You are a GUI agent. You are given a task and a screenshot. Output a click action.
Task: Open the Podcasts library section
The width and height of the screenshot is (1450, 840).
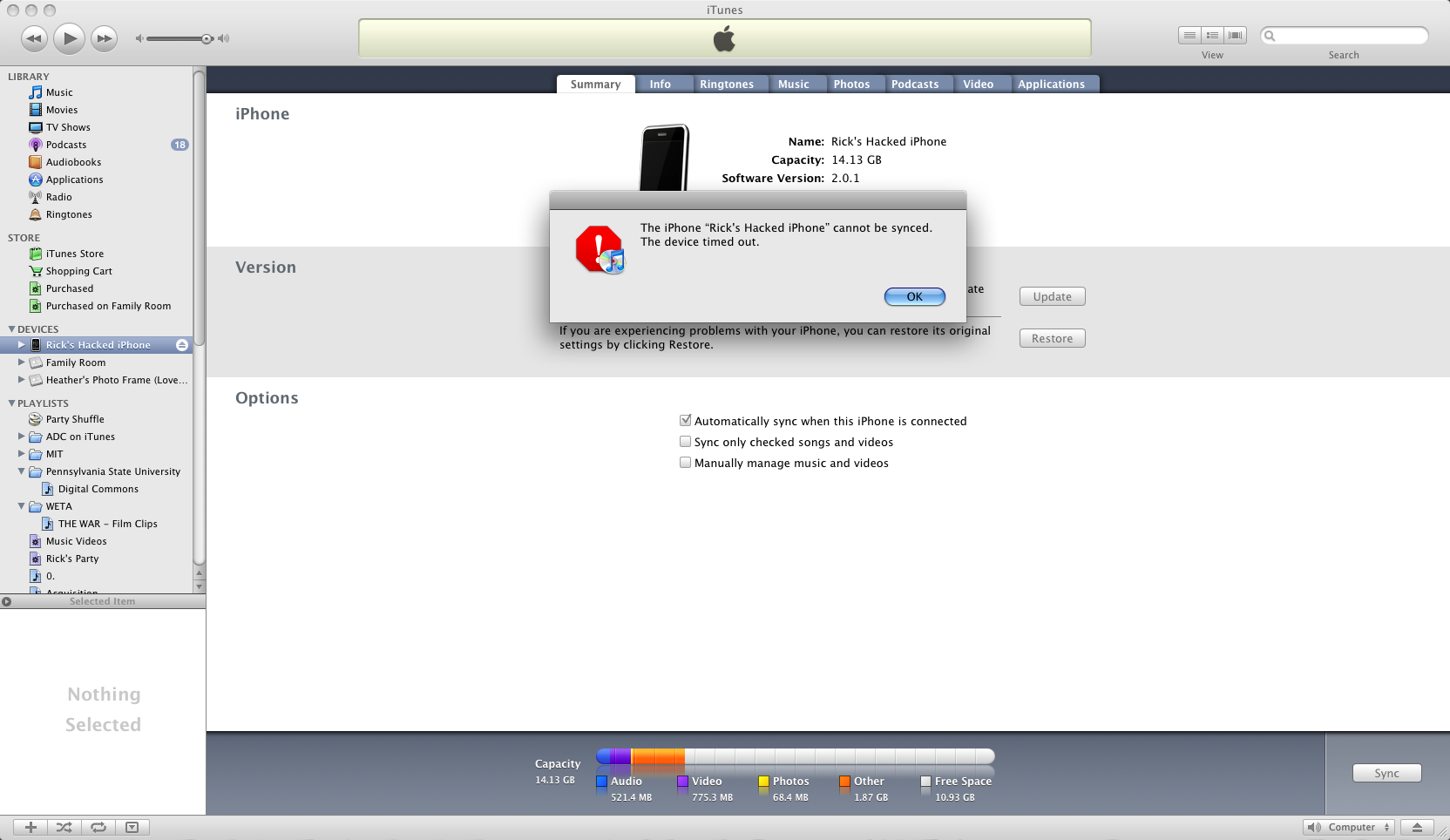pyautogui.click(x=65, y=145)
